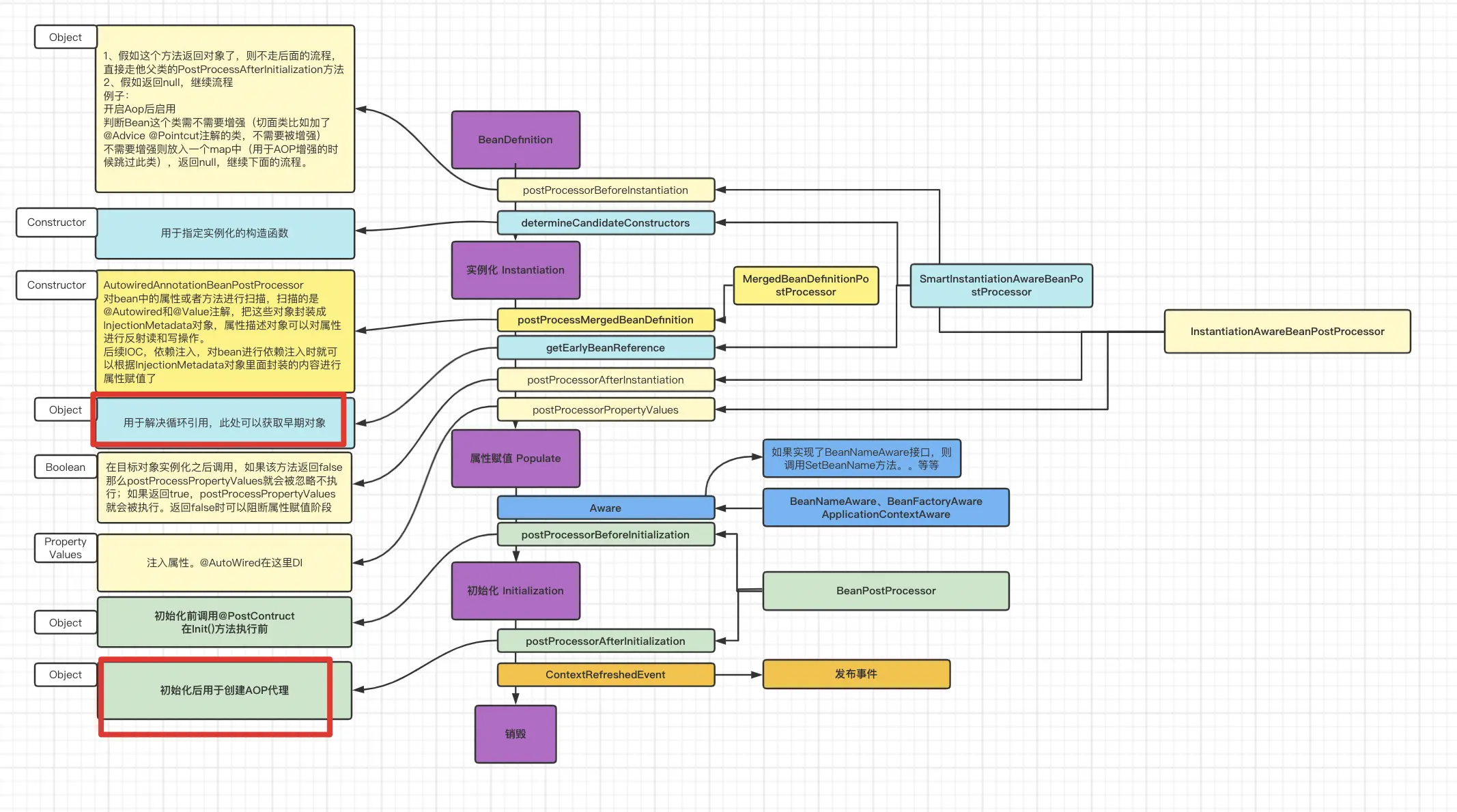Click the blue Aware node
This screenshot has width=1457, height=812.
(605, 508)
